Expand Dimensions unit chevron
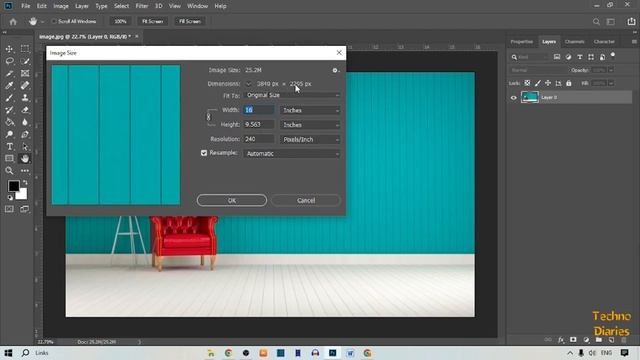The height and width of the screenshot is (360, 640). click(248, 84)
